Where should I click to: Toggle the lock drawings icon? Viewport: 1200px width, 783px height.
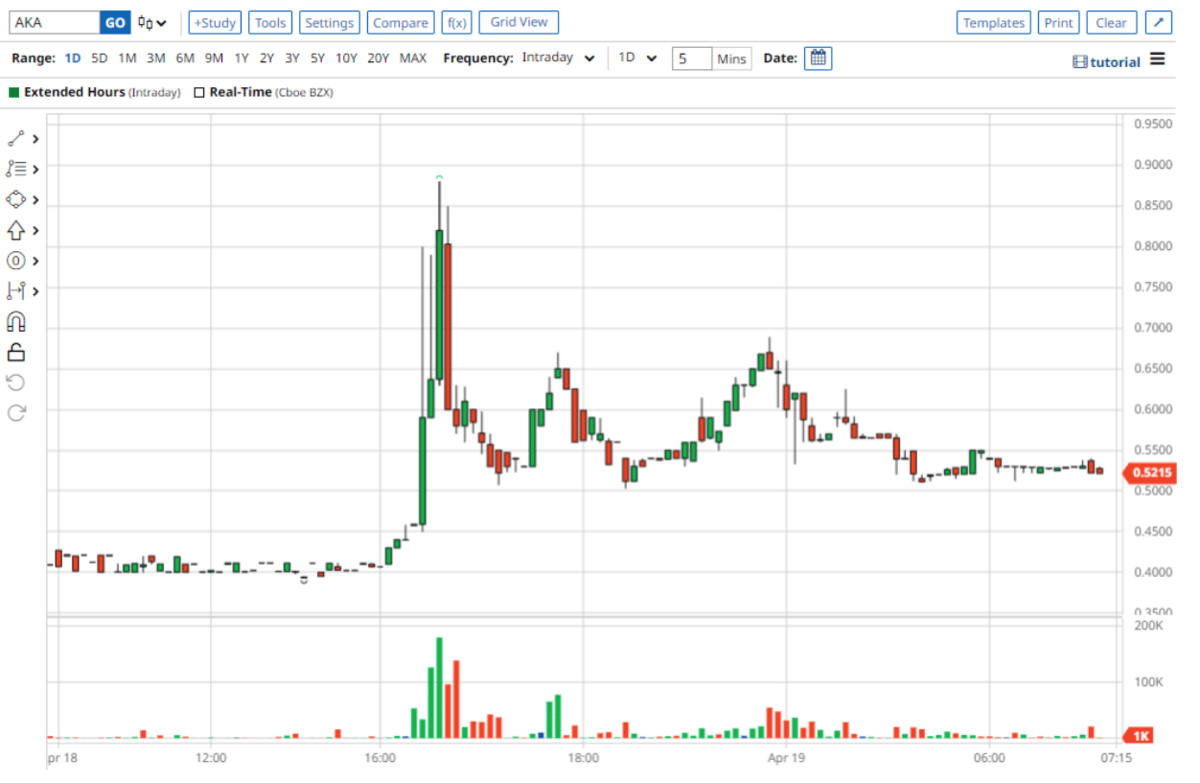(x=16, y=352)
